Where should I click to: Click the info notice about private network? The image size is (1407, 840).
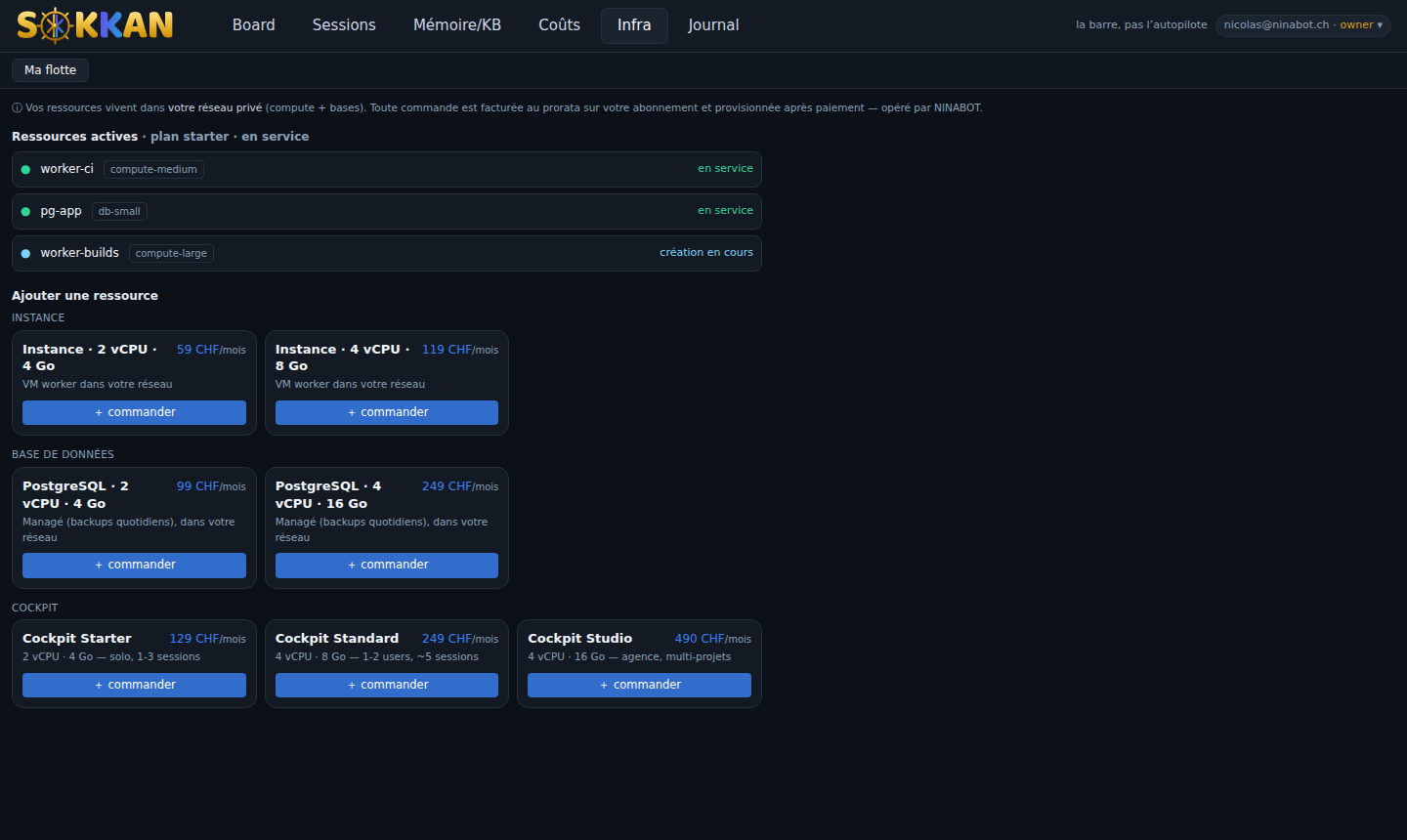pos(497,108)
